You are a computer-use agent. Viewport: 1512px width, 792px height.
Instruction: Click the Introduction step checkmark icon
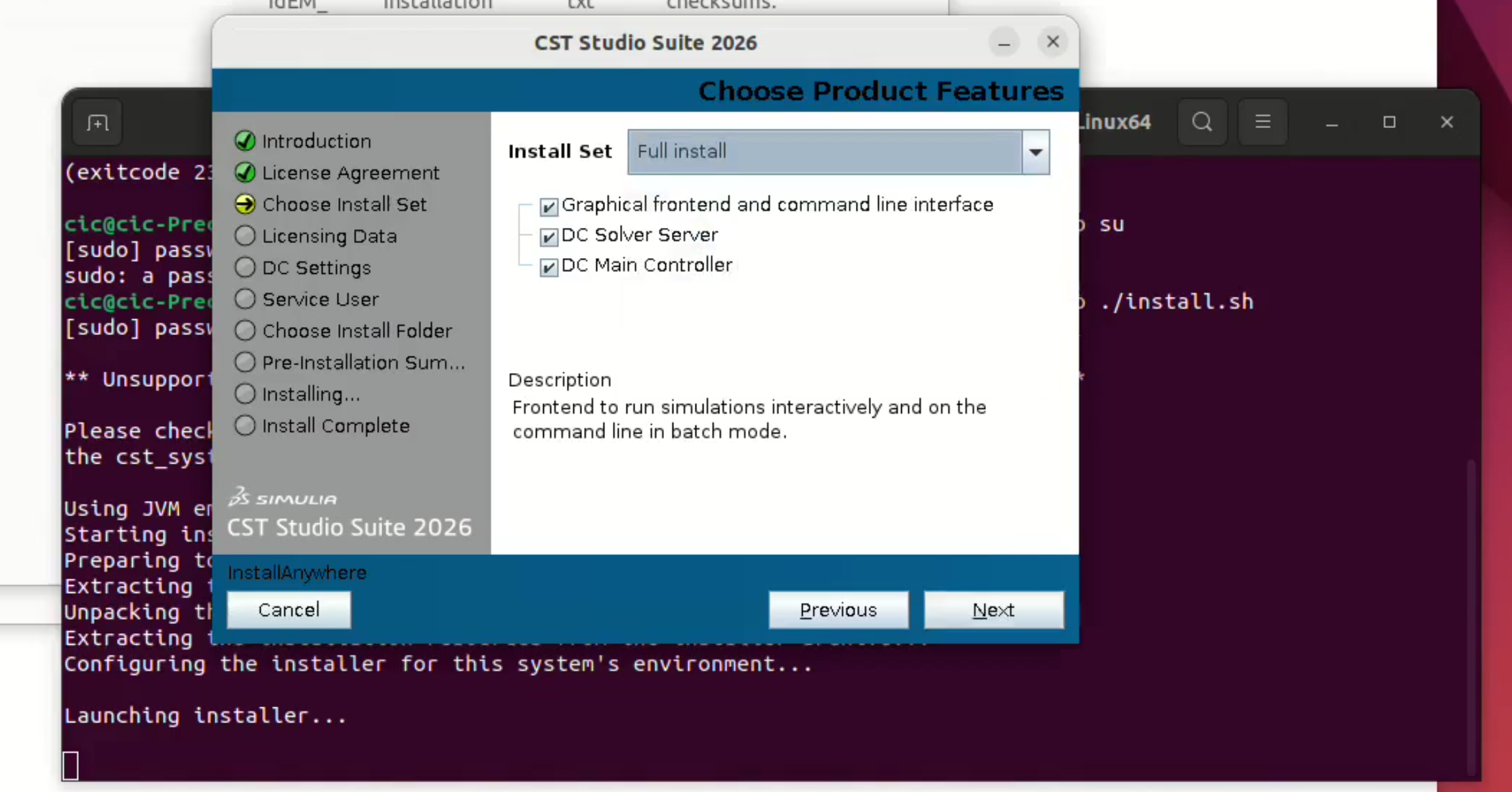point(245,141)
